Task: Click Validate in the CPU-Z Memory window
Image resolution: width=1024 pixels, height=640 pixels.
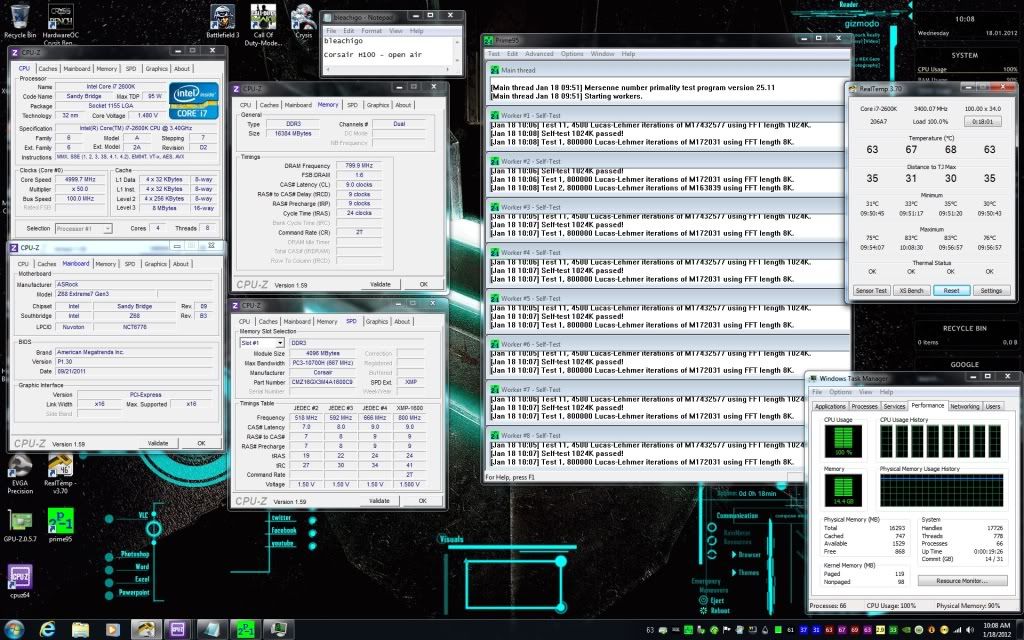Action: coord(380,284)
